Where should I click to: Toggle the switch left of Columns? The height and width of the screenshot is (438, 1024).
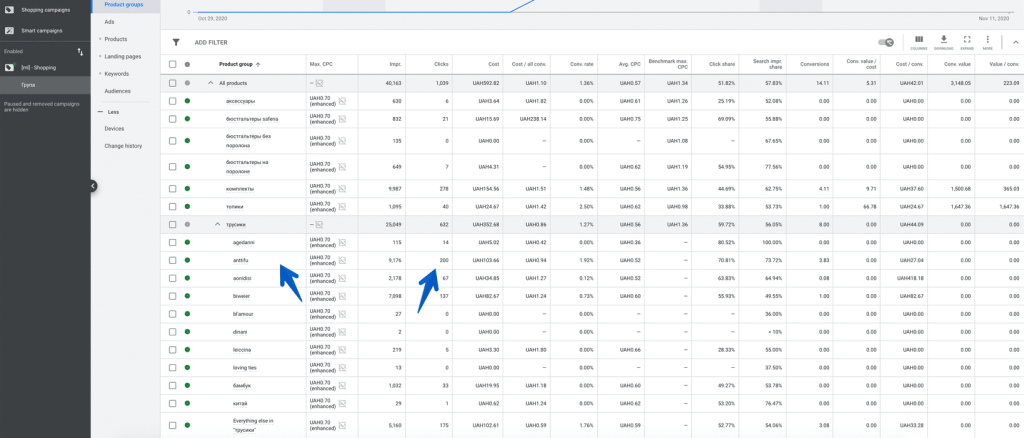pyautogui.click(x=885, y=42)
